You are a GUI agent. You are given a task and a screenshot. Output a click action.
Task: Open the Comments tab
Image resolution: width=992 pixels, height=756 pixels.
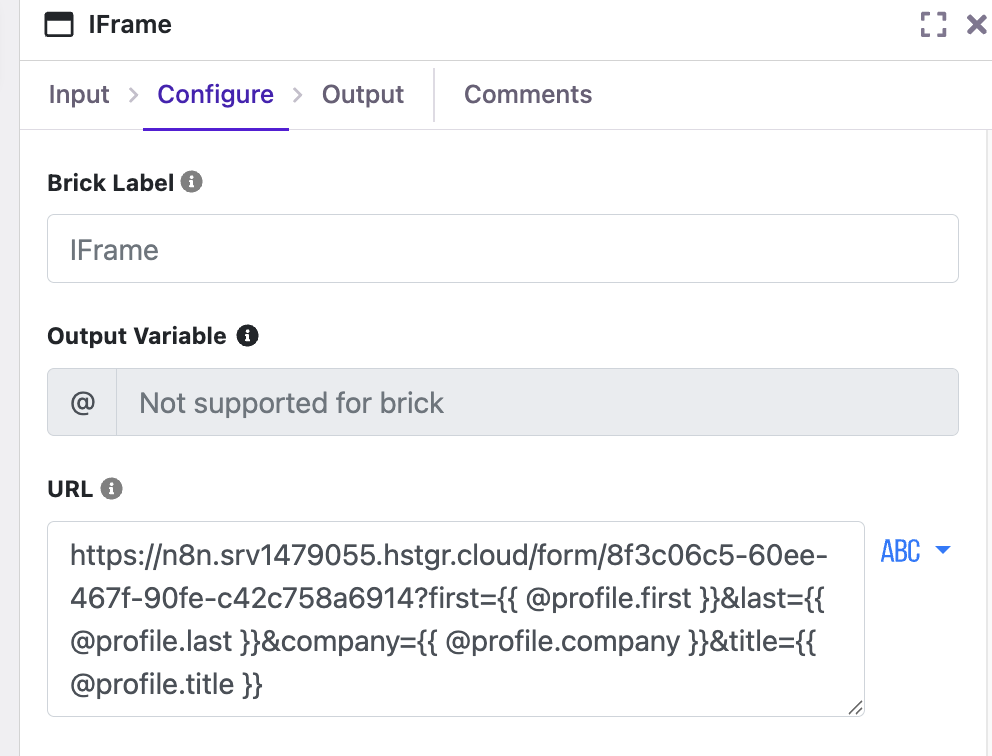[x=528, y=95]
